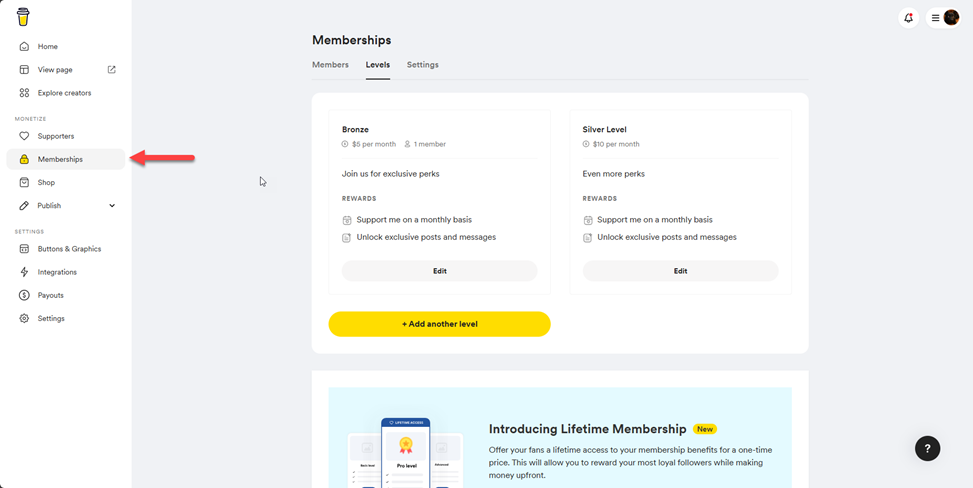Edit the Silver Level membership
The width and height of the screenshot is (973, 488).
pos(680,271)
